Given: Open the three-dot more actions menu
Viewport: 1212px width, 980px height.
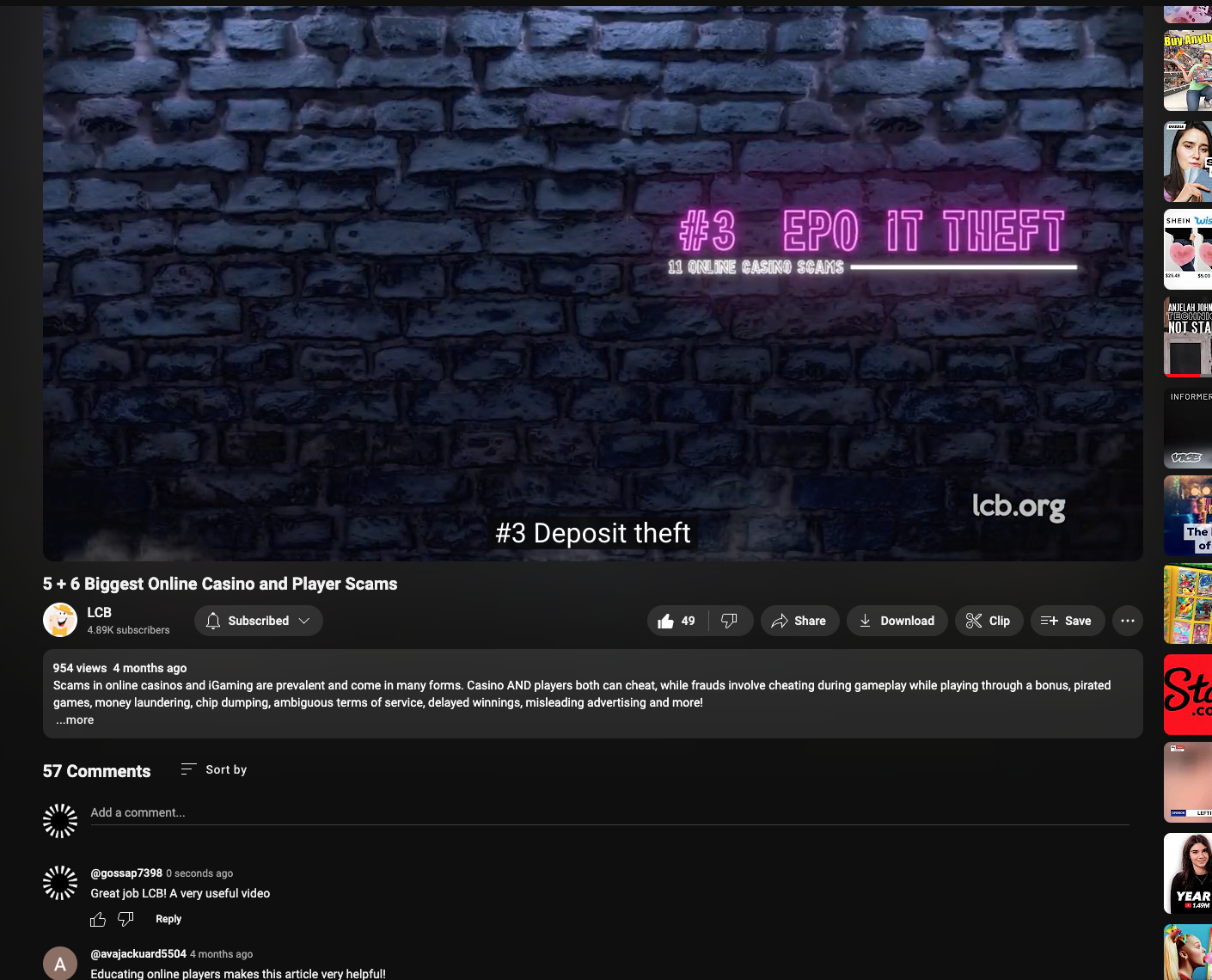Looking at the screenshot, I should point(1128,621).
